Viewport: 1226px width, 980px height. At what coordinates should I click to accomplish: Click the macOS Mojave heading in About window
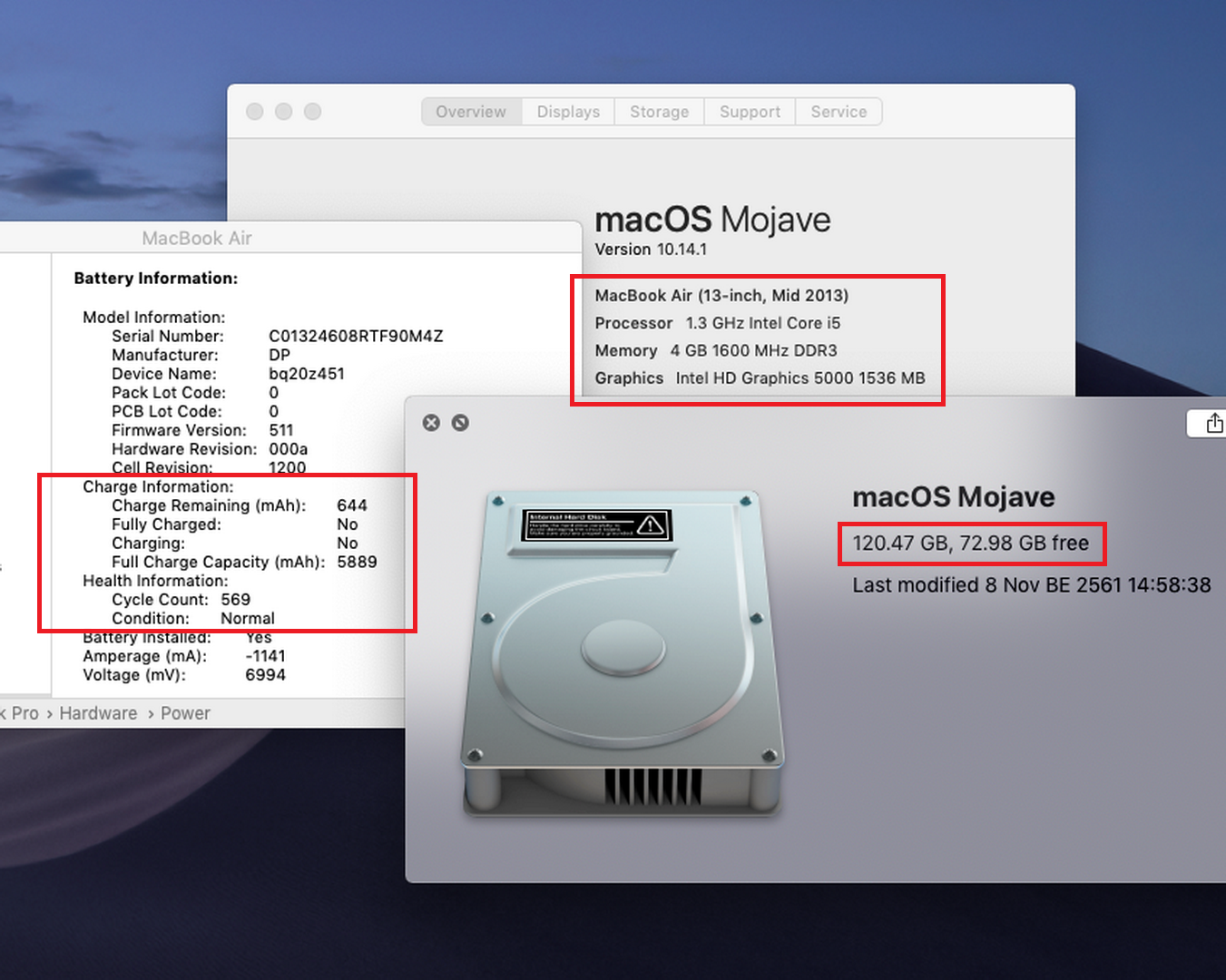[x=712, y=220]
